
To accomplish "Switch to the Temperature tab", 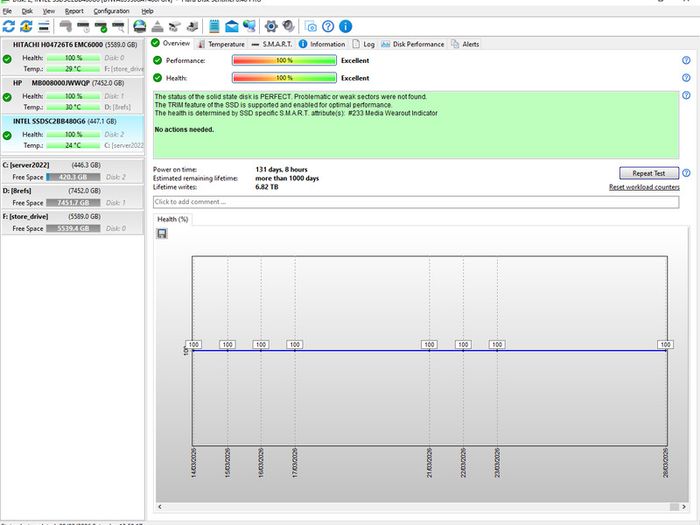I will click(221, 44).
